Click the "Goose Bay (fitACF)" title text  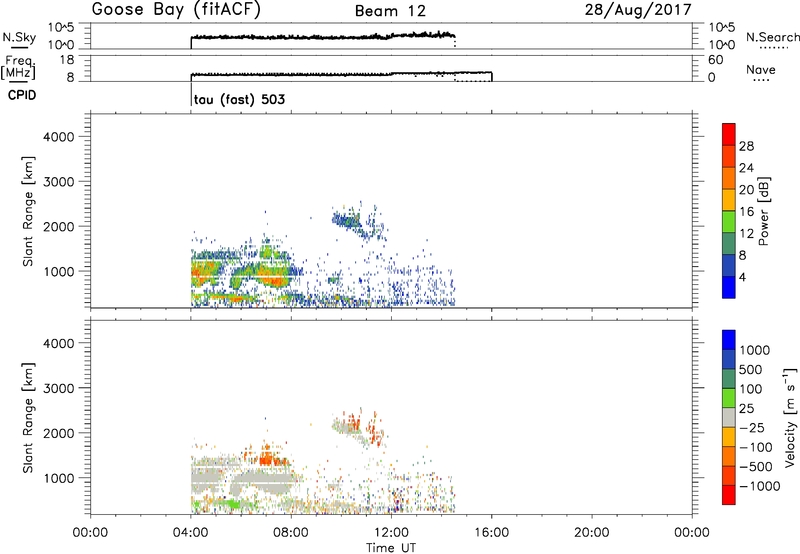point(176,10)
